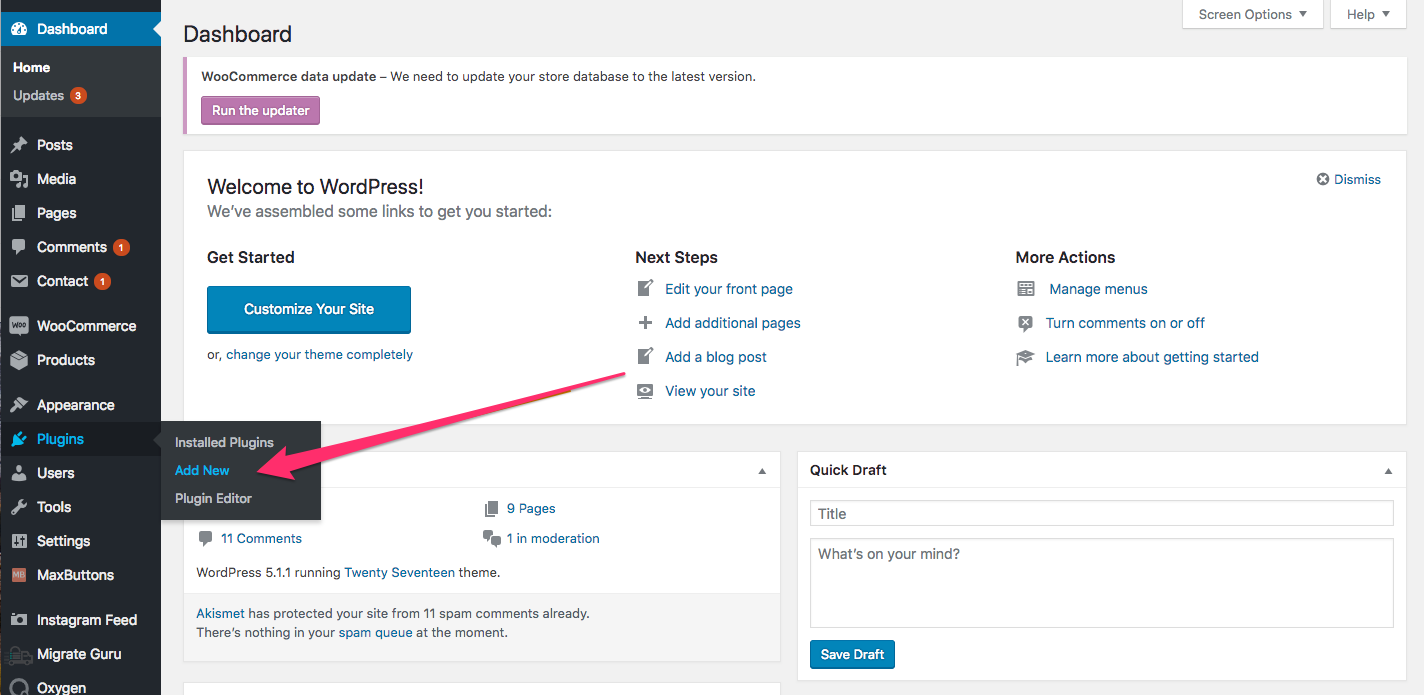The width and height of the screenshot is (1424, 695).
Task: Click the Pages icon in sidebar
Action: click(19, 213)
